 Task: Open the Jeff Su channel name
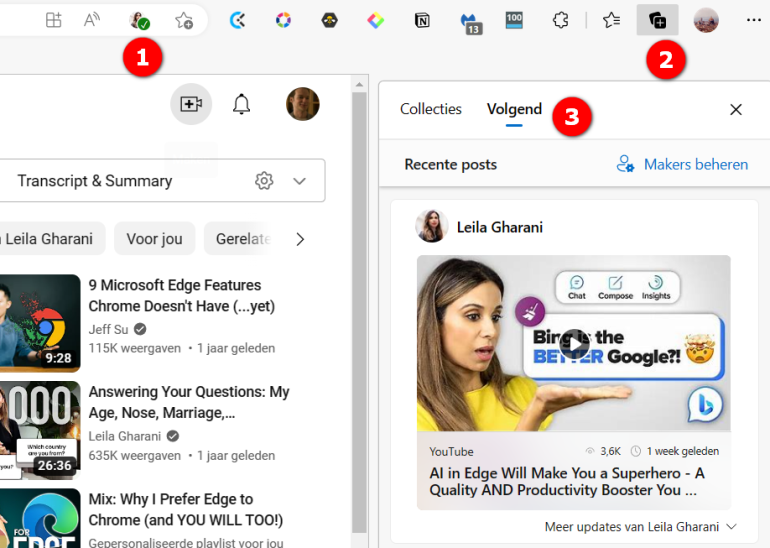108,329
